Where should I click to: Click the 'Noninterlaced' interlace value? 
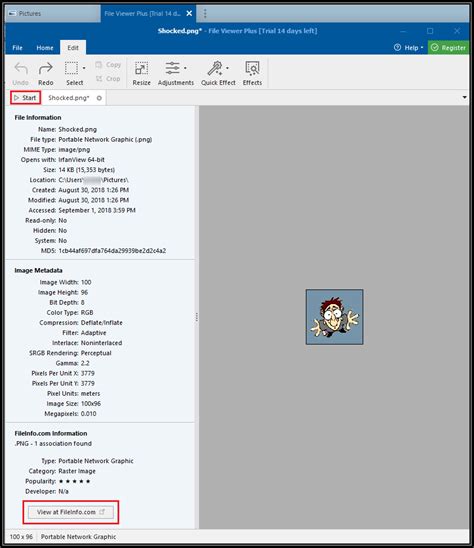coord(101,343)
